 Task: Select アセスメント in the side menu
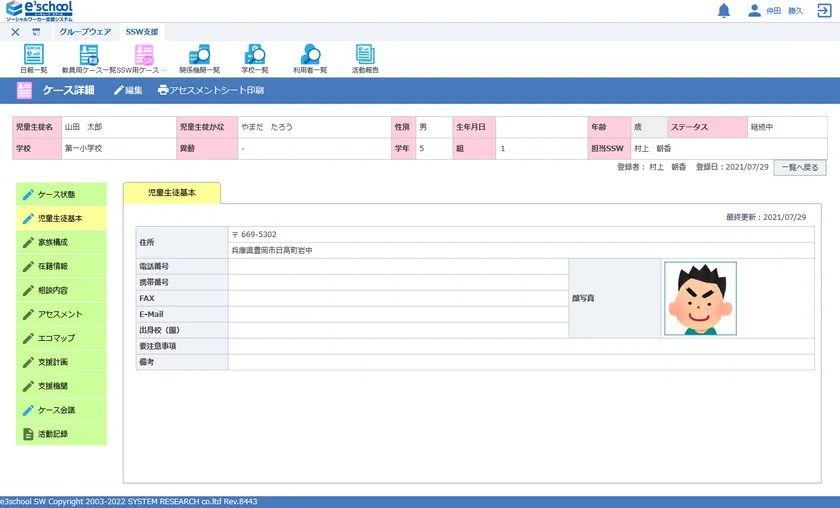[61, 314]
